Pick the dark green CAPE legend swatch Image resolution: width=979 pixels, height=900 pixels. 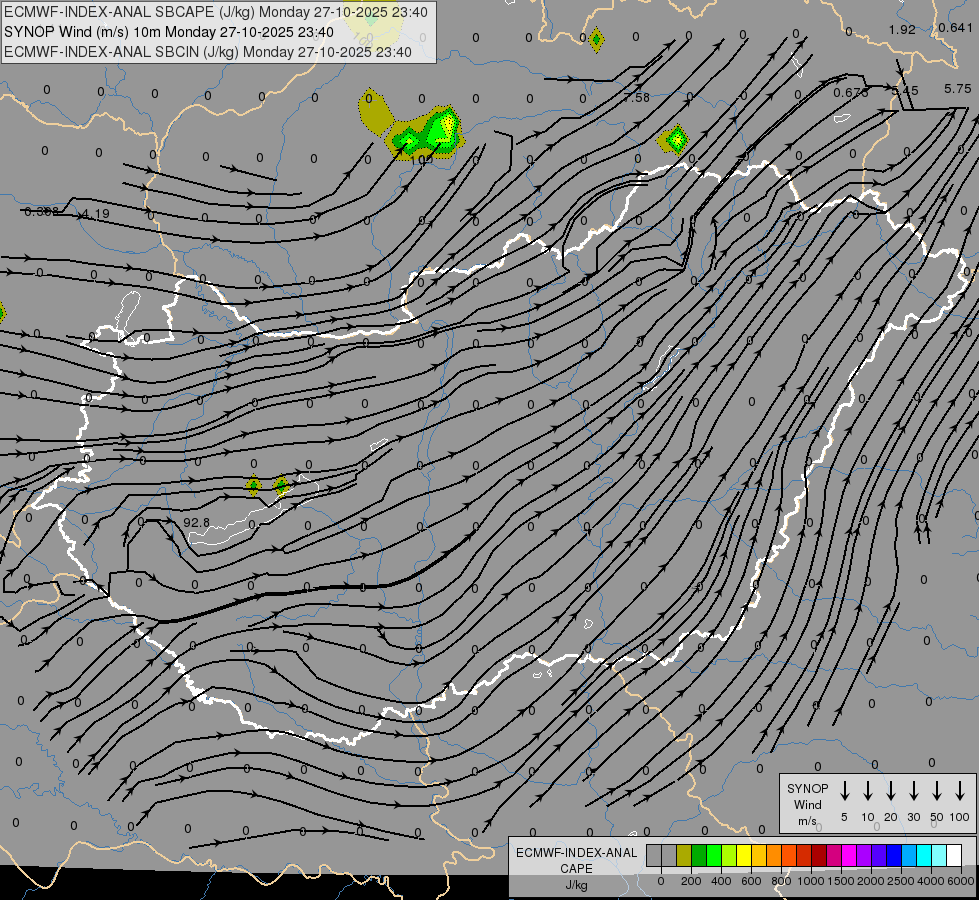tap(699, 855)
